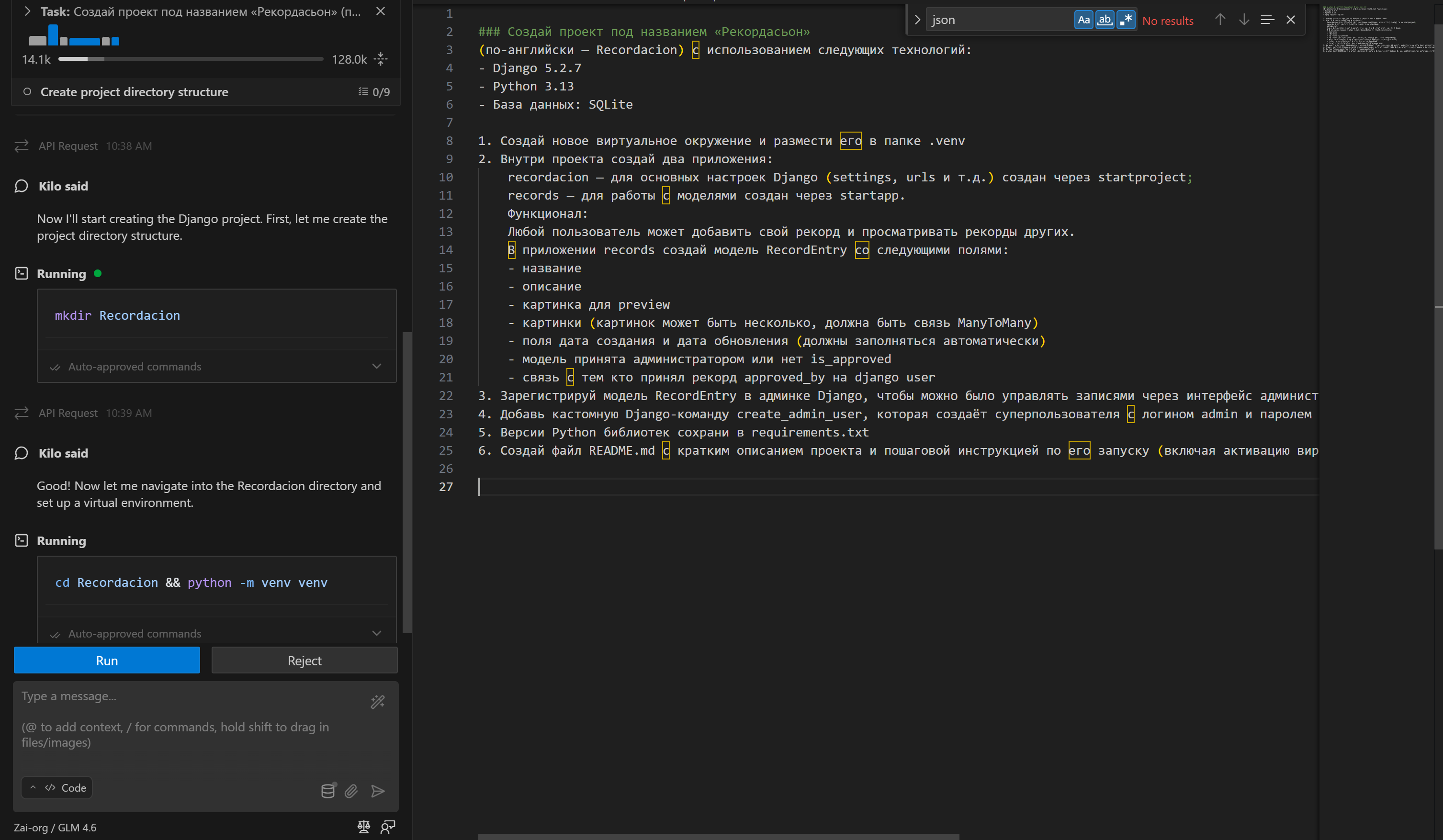Open the Code mode selector
The width and height of the screenshot is (1443, 840).
tap(56, 787)
